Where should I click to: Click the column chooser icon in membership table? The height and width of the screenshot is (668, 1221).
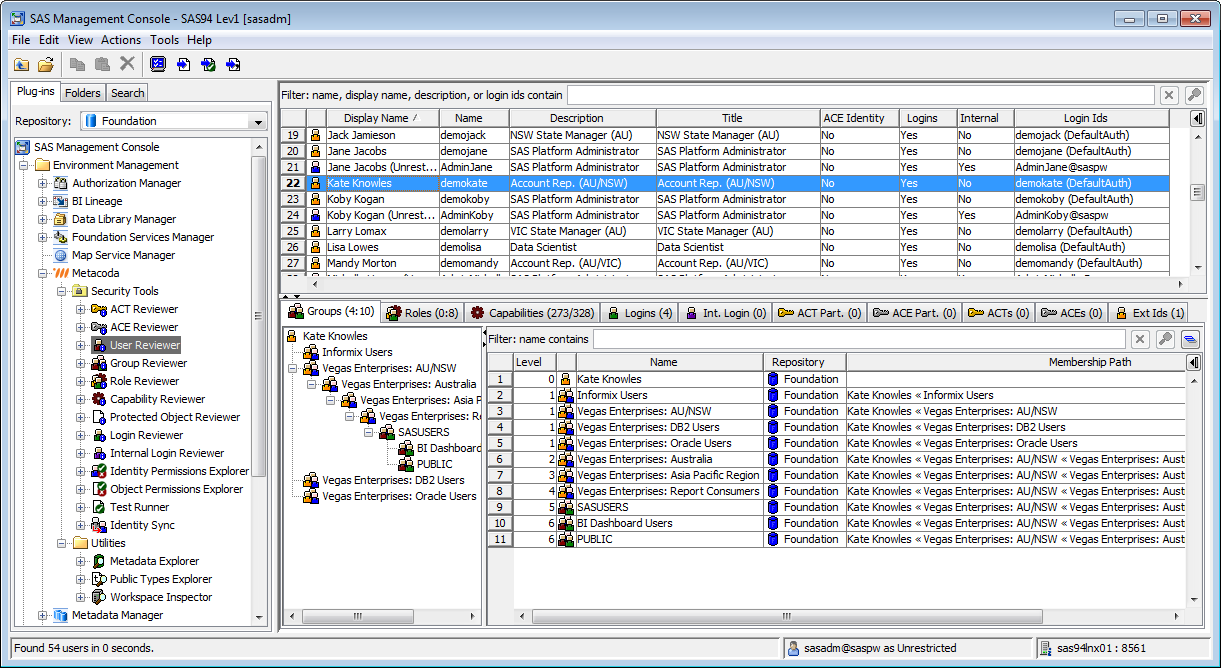tap(1194, 362)
